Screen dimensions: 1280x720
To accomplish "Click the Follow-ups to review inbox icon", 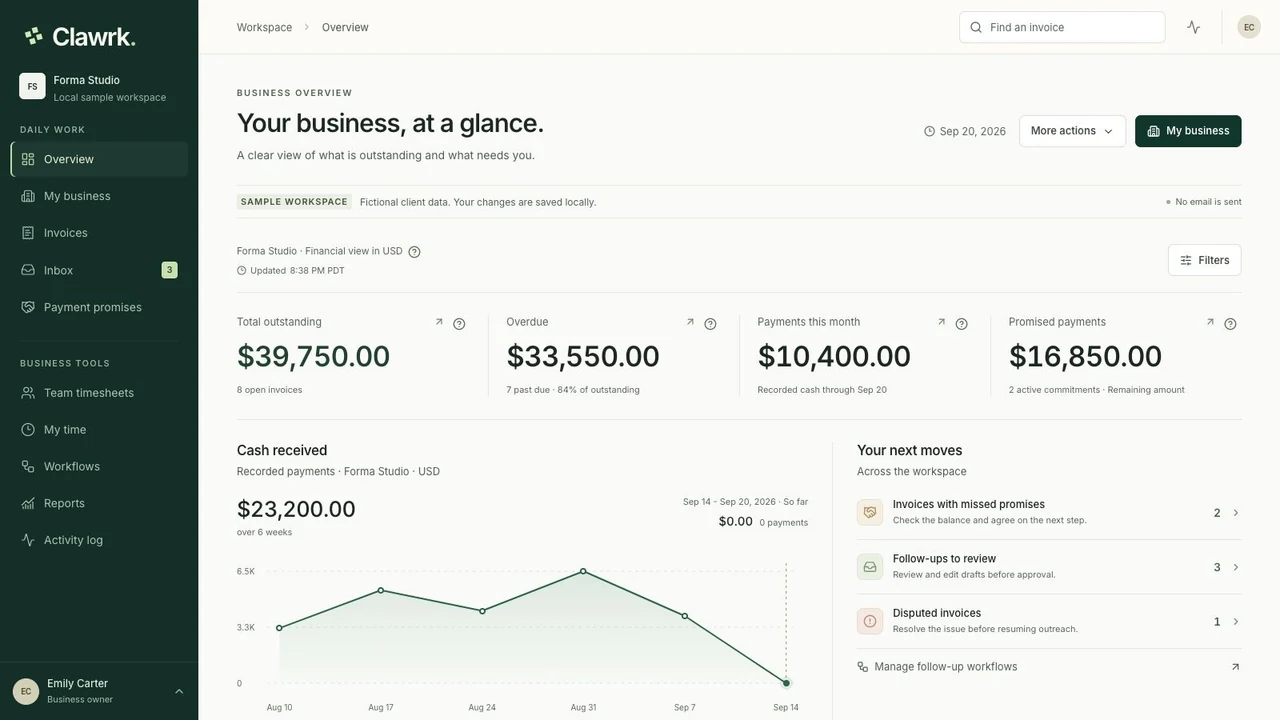I will 870,567.
